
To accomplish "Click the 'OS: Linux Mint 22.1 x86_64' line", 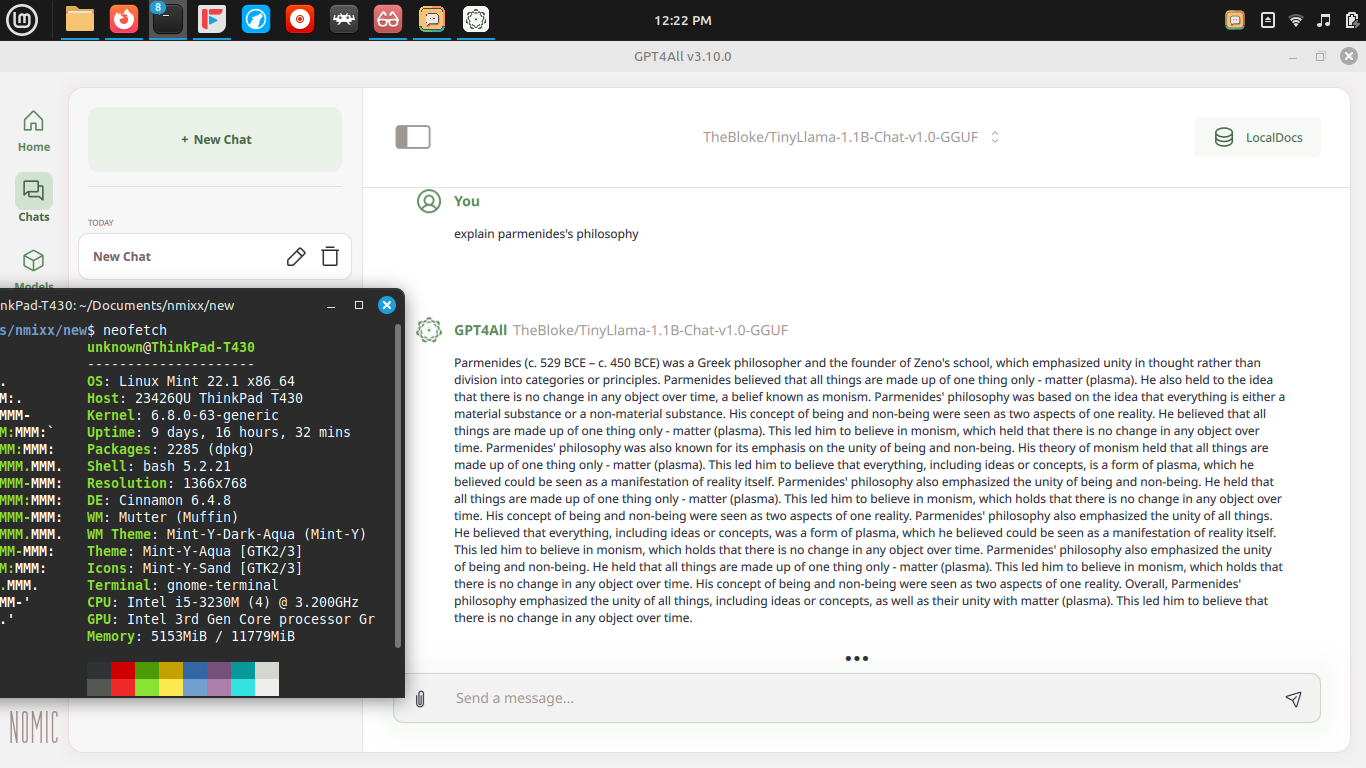I will pos(191,381).
